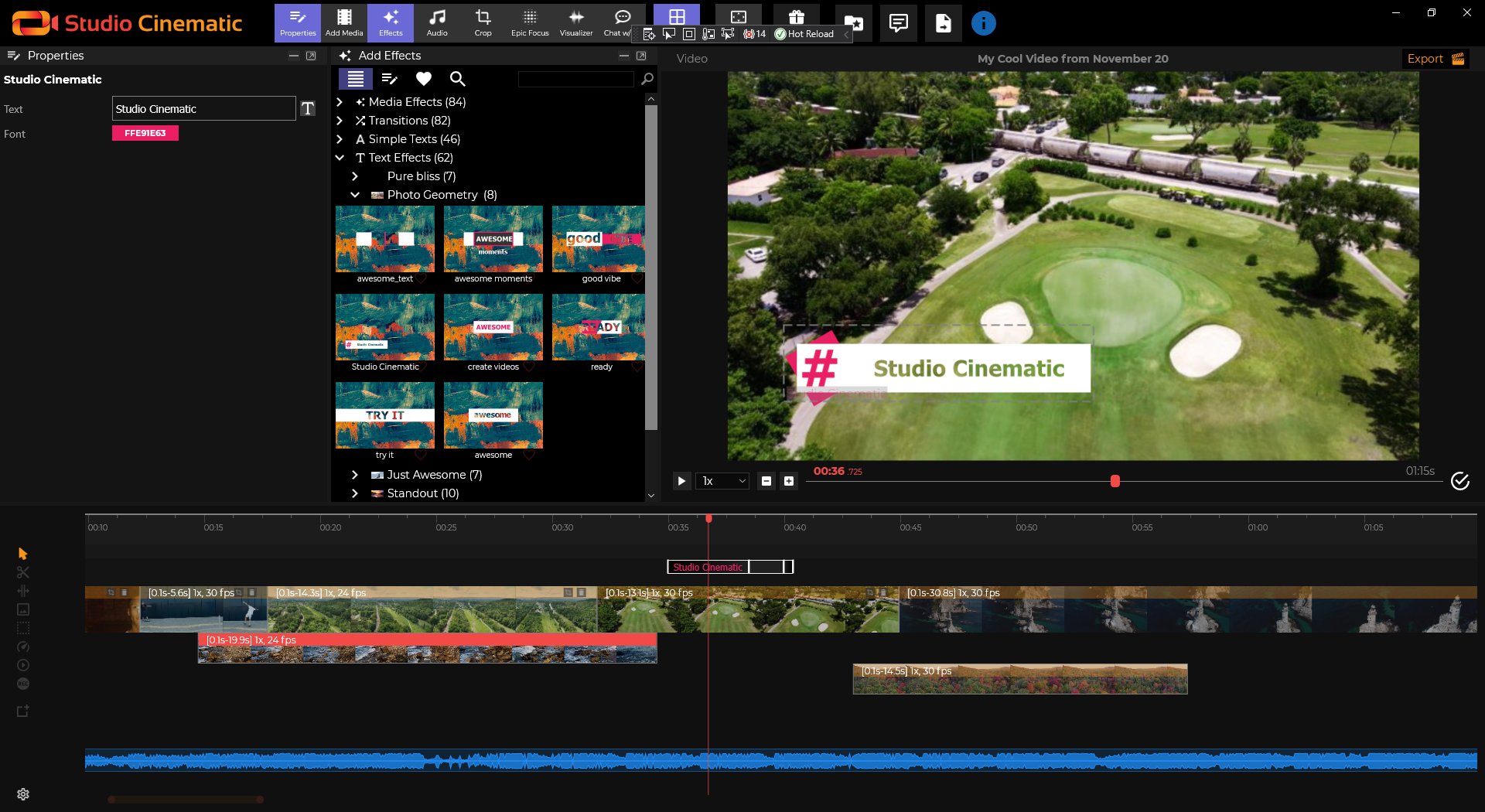Open the Audio tab in toolbar
1485x812 pixels.
tap(437, 22)
